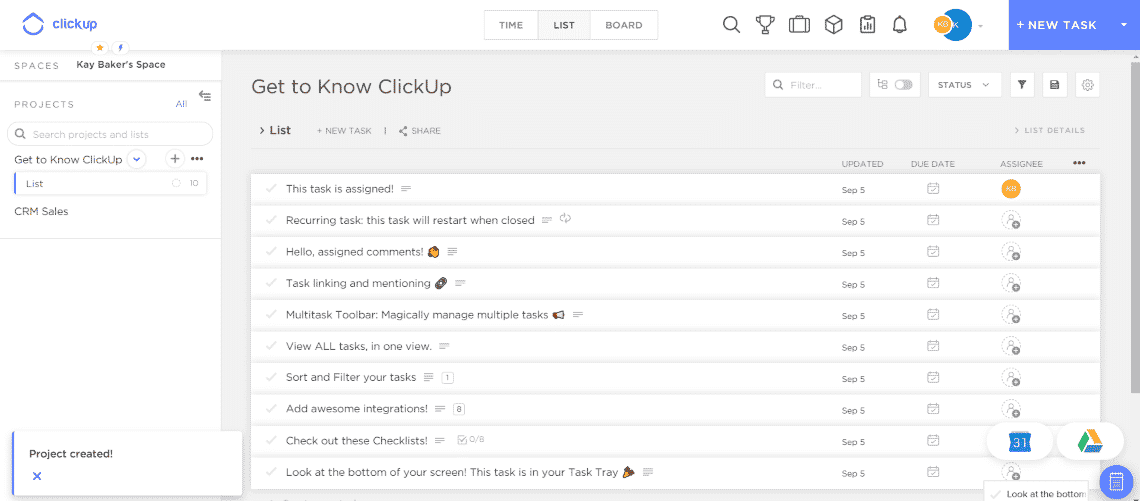The height and width of the screenshot is (501, 1140).
Task: Click the SHARE link next to List
Action: click(420, 131)
